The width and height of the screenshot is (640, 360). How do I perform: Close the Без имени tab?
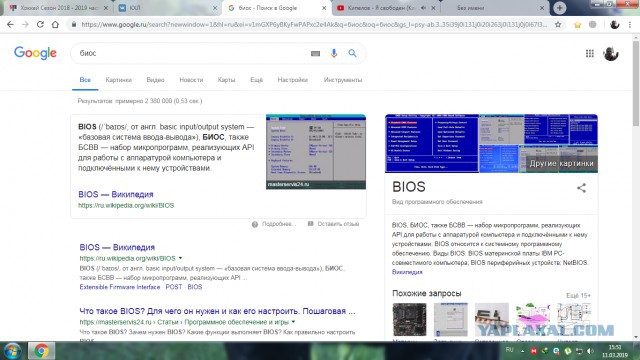coord(542,8)
